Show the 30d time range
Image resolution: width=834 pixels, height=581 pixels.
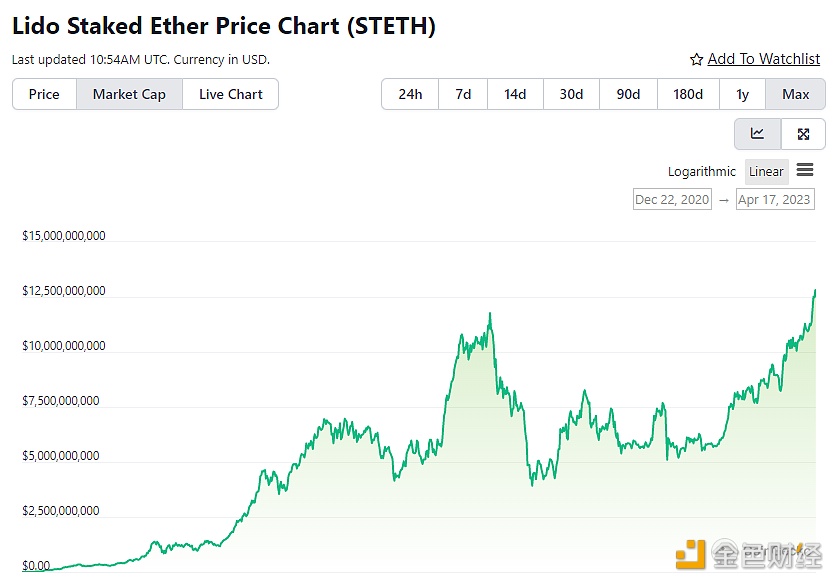571,95
